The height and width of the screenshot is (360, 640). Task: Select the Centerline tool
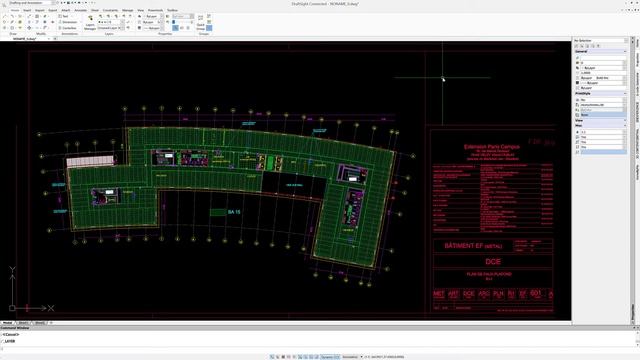point(67,28)
